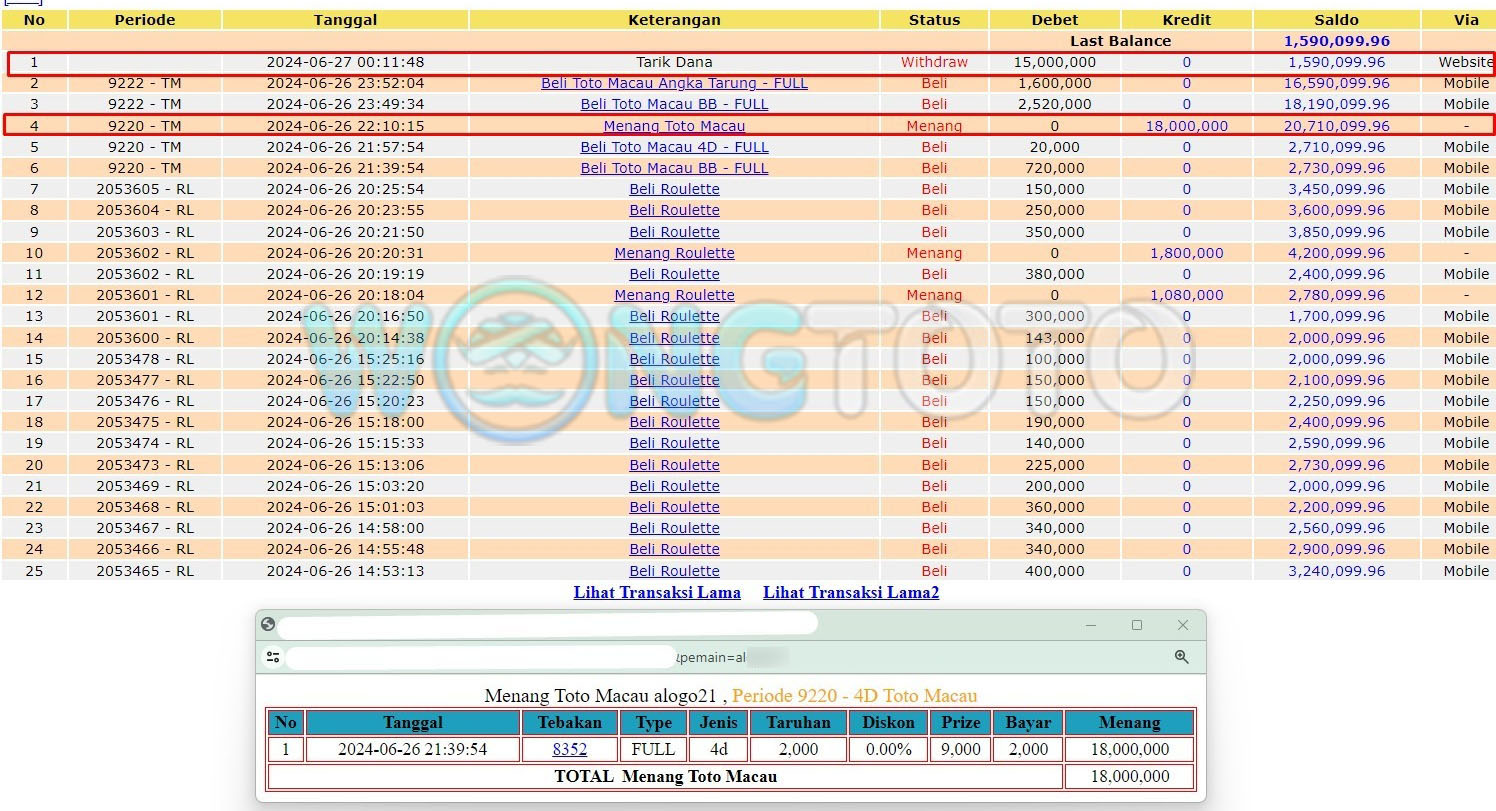Open Menang Roulette link for period 2053601
1496x811 pixels.
coord(674,295)
